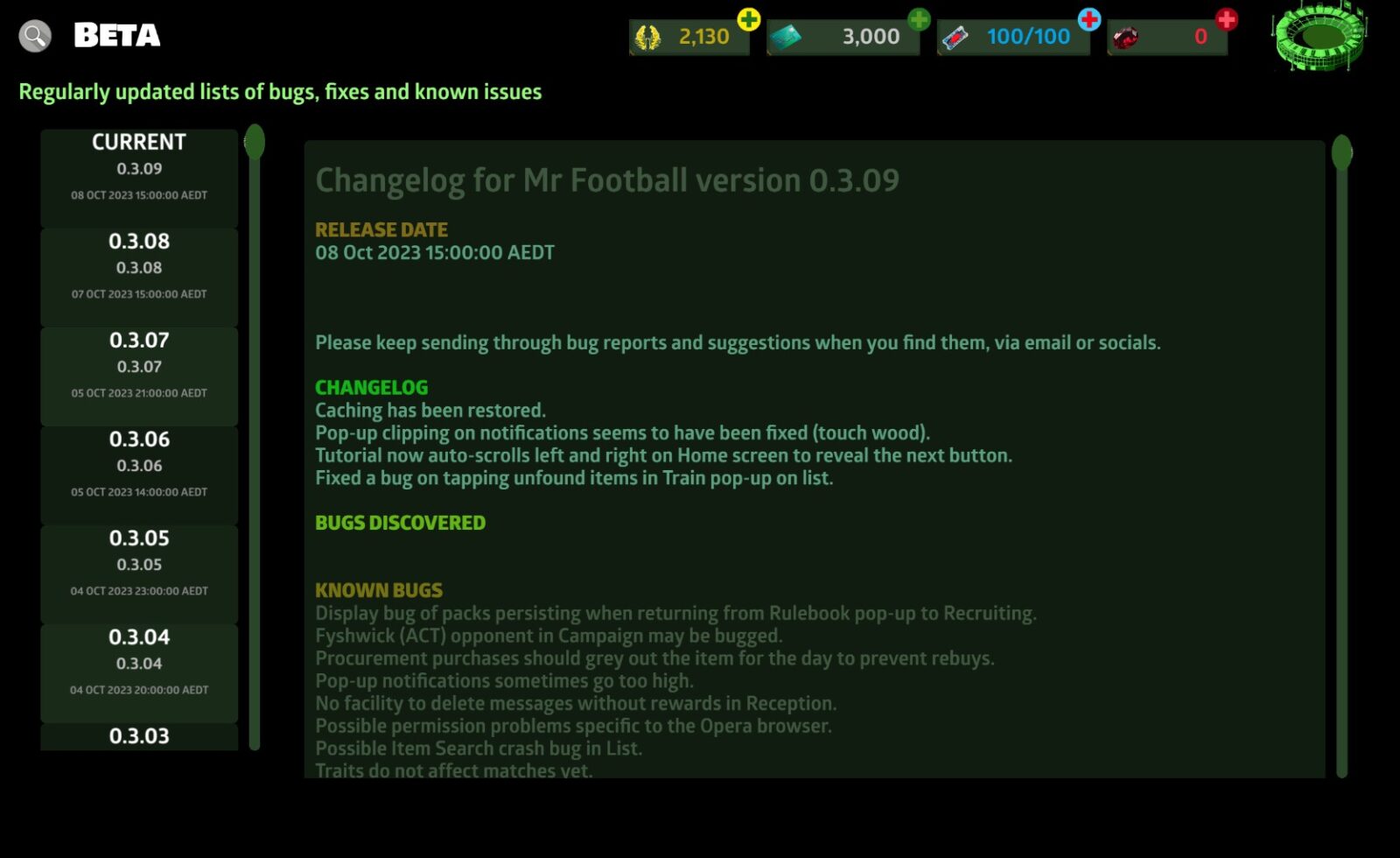Screen dimensions: 1400x858
Task: Add more green cash currency
Action: 919,18
